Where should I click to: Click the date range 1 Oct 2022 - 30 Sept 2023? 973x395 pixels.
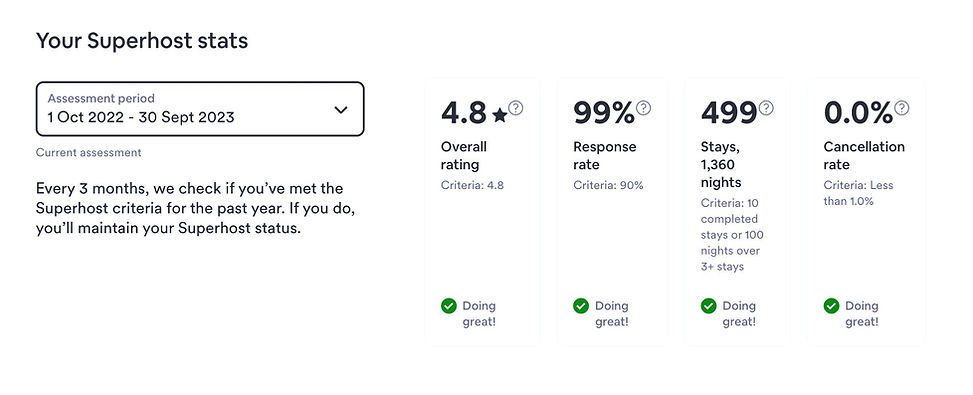coord(141,117)
